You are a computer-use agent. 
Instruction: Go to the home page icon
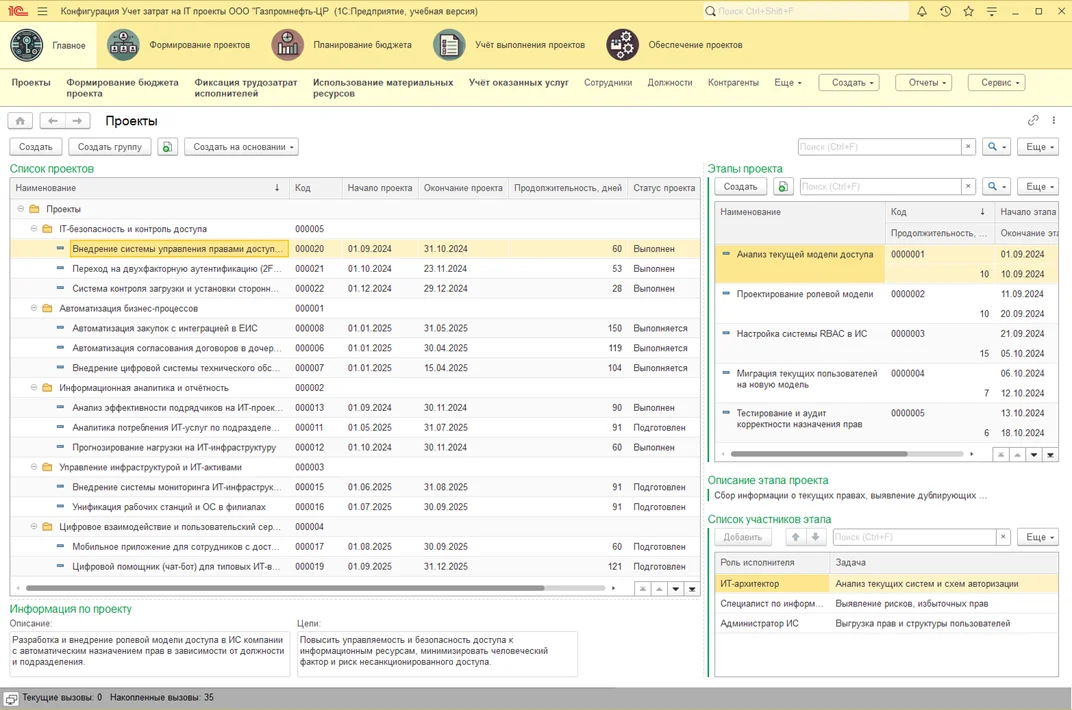[x=21, y=121]
